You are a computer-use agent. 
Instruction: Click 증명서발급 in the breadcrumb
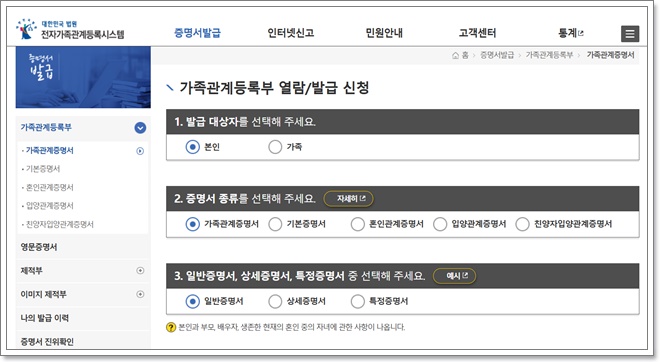pyautogui.click(x=497, y=55)
